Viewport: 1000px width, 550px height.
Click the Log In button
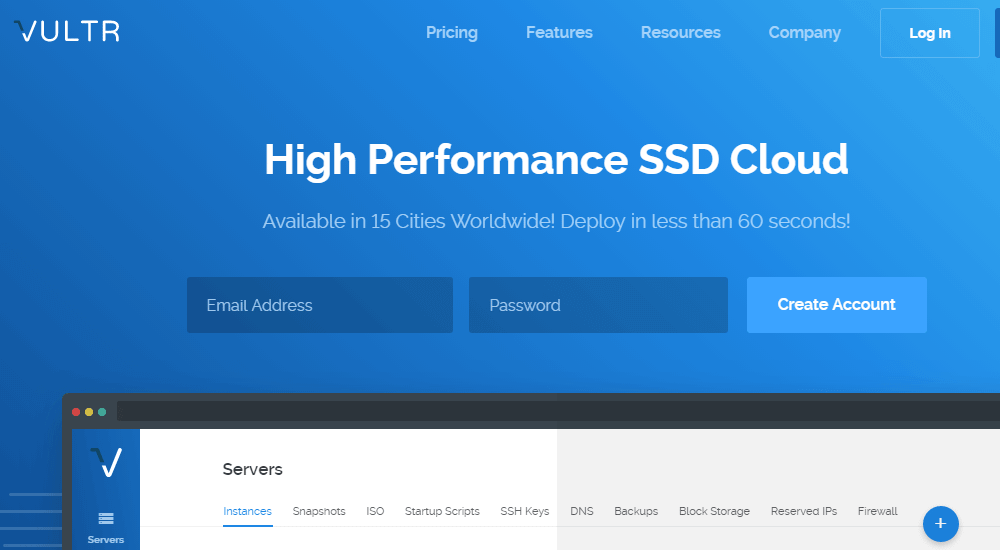coord(929,33)
